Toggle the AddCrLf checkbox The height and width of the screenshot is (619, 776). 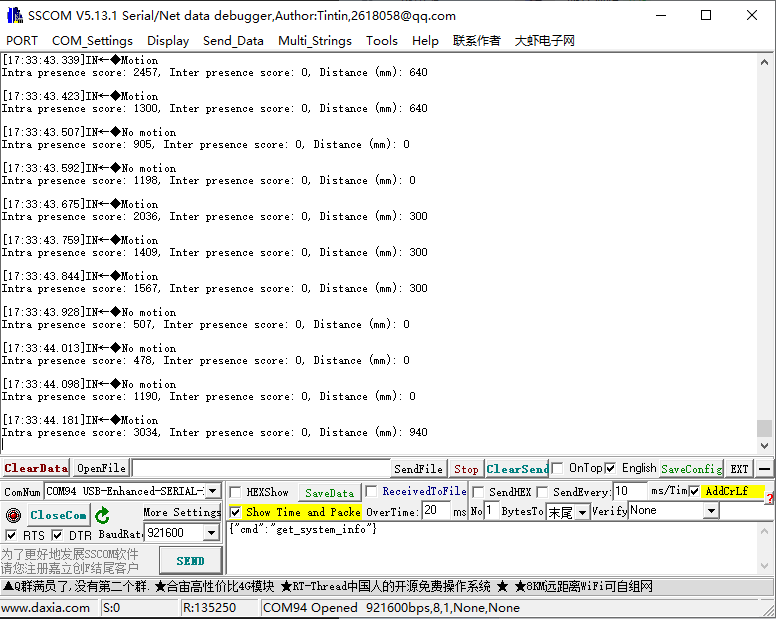tap(694, 491)
